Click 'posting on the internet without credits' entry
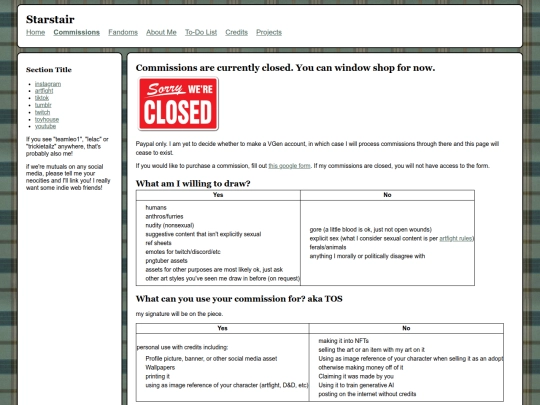The height and width of the screenshot is (405, 540). click(x=367, y=394)
